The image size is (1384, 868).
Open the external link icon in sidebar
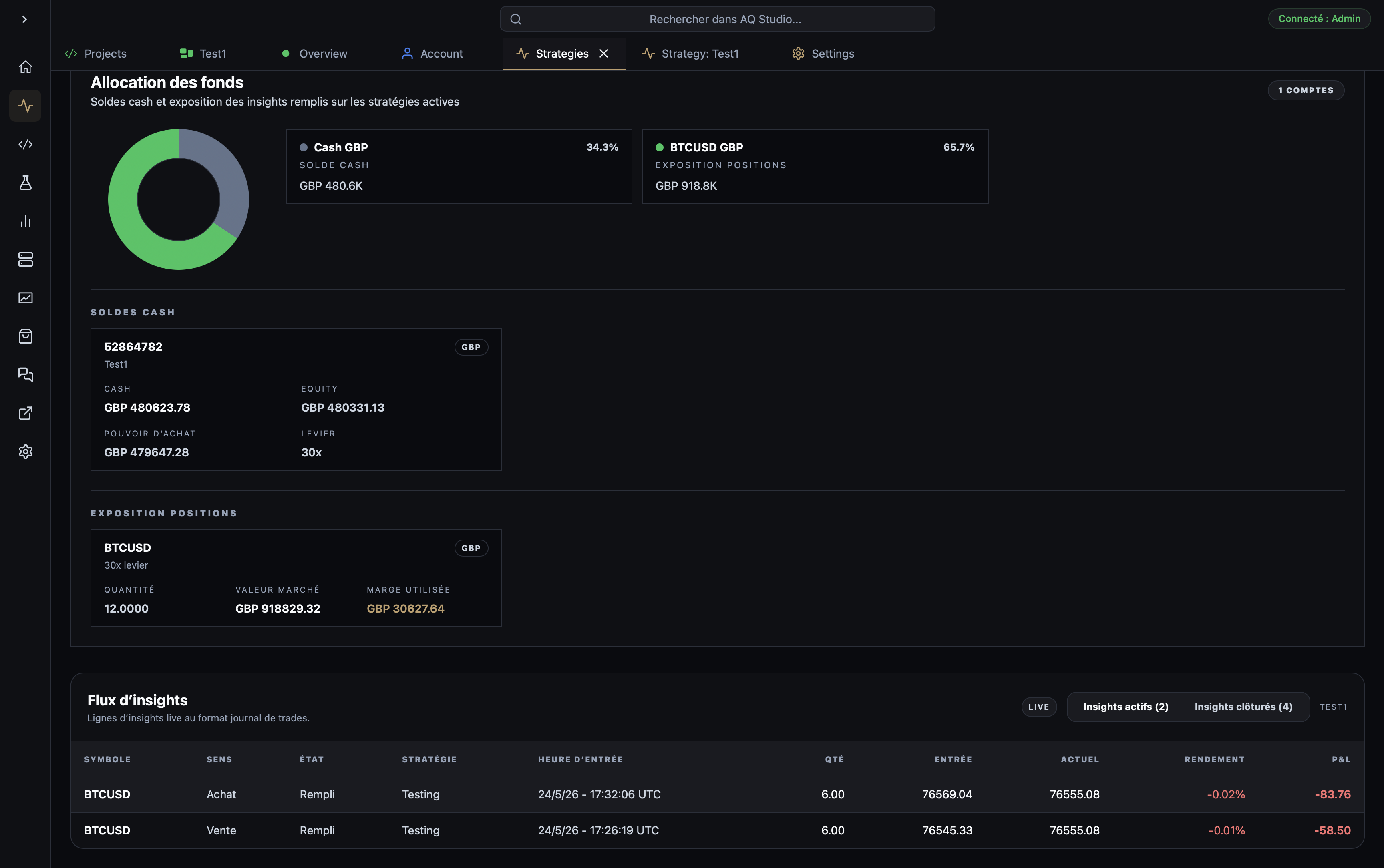point(25,413)
